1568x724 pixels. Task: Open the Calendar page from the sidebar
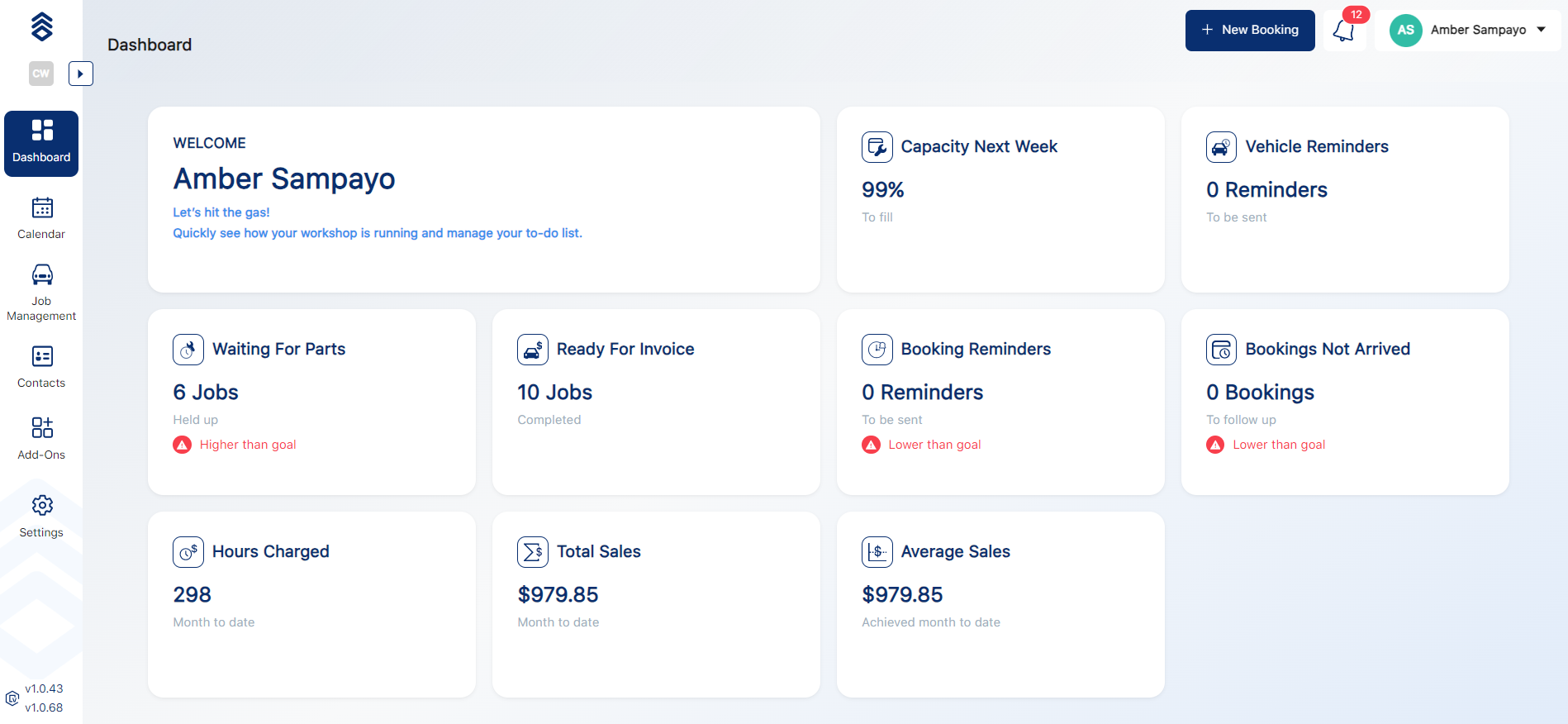(41, 218)
